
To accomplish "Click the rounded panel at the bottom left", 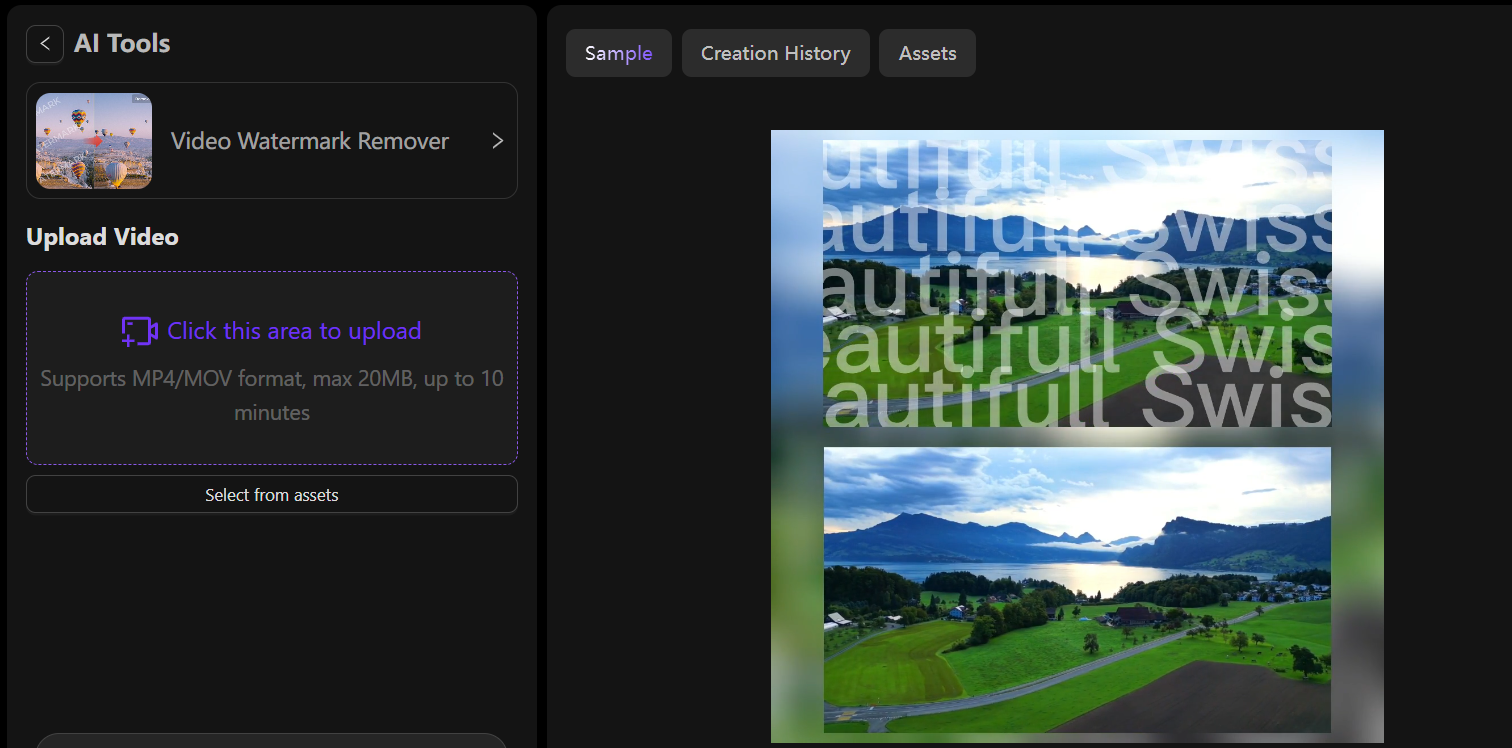I will click(271, 743).
